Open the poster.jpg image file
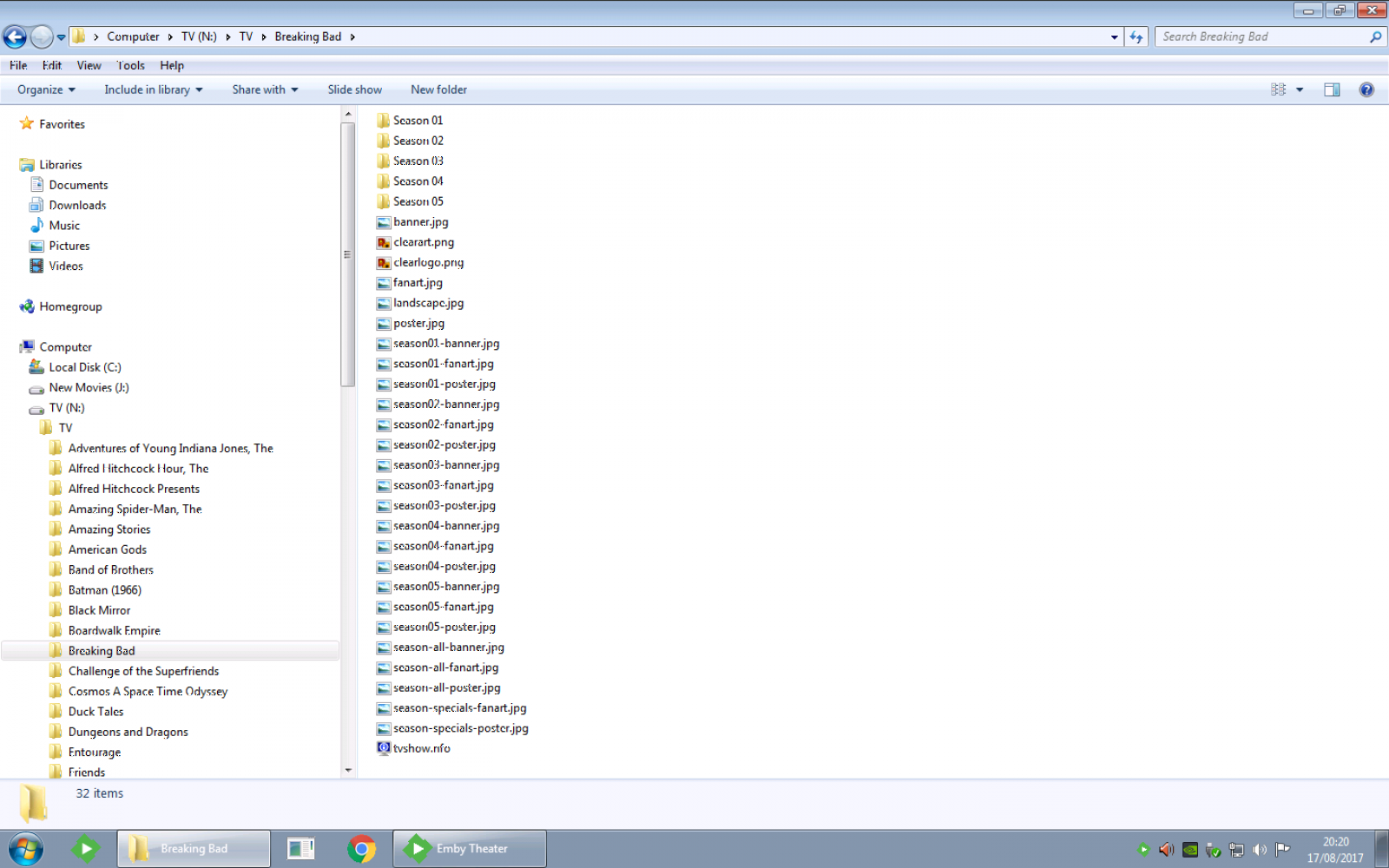The width and height of the screenshot is (1389, 868). click(418, 323)
